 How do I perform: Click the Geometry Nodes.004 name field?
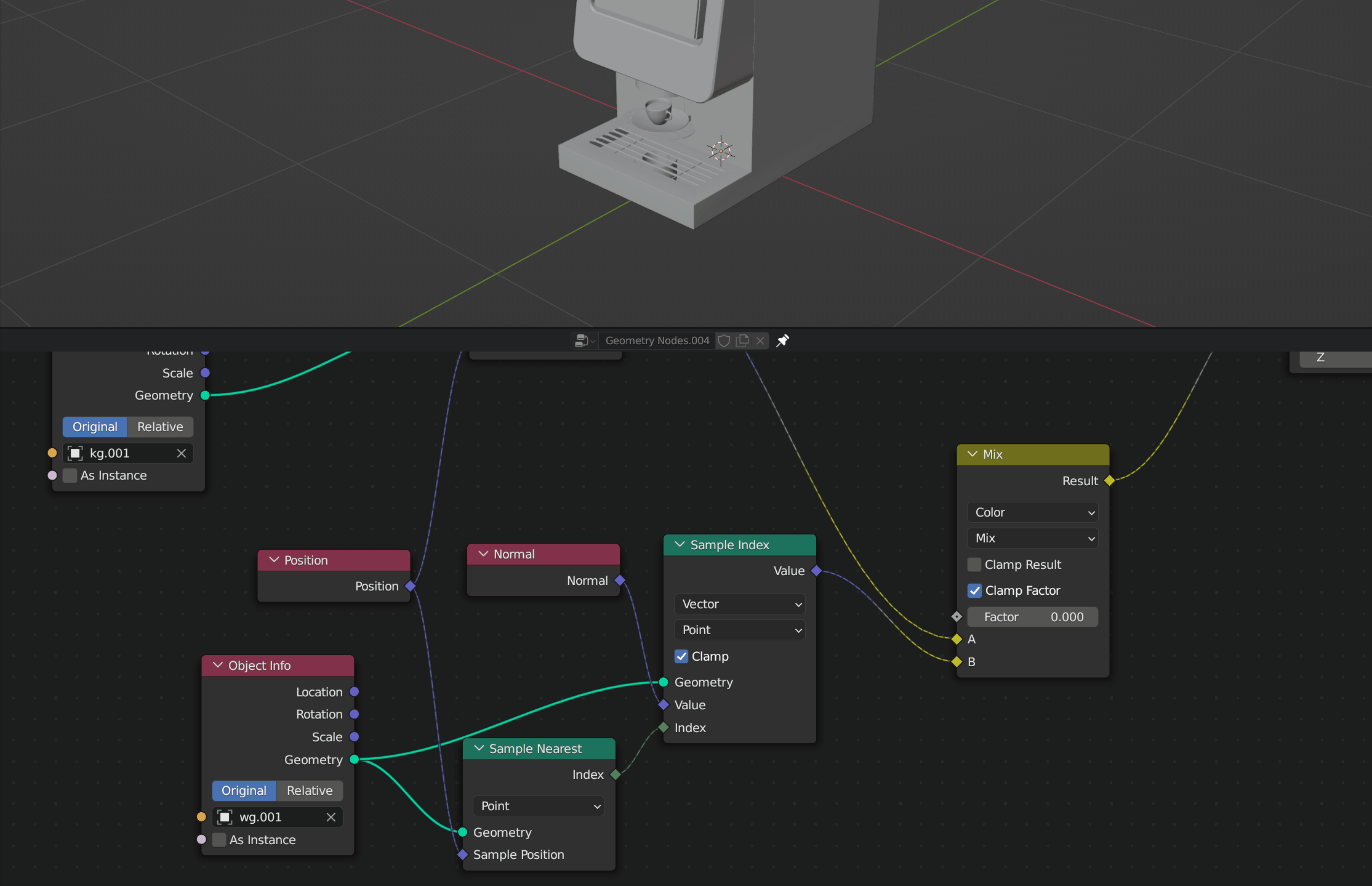(657, 340)
